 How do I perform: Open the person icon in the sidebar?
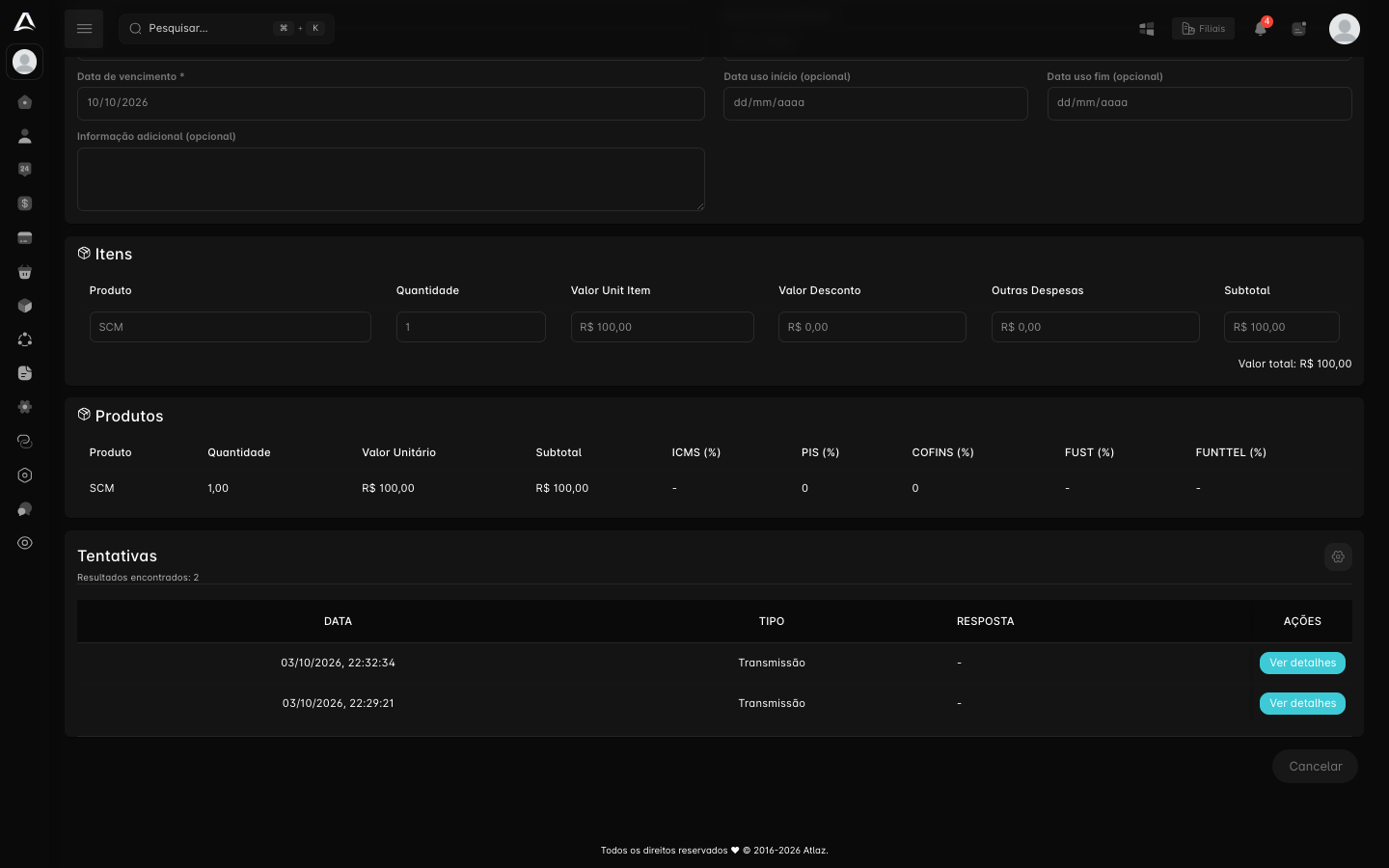[x=25, y=136]
